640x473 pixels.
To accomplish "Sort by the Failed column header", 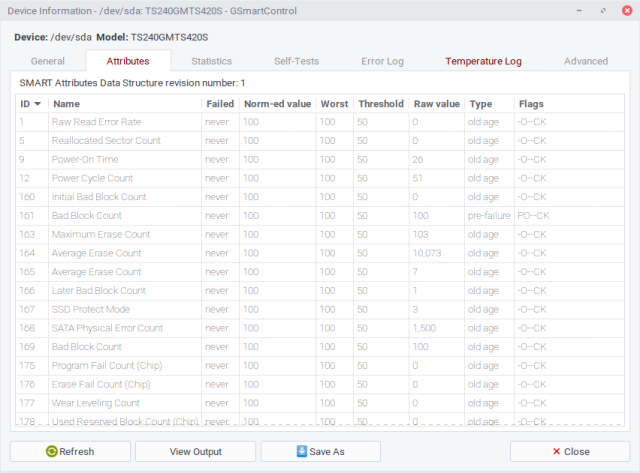I will tap(220, 104).
